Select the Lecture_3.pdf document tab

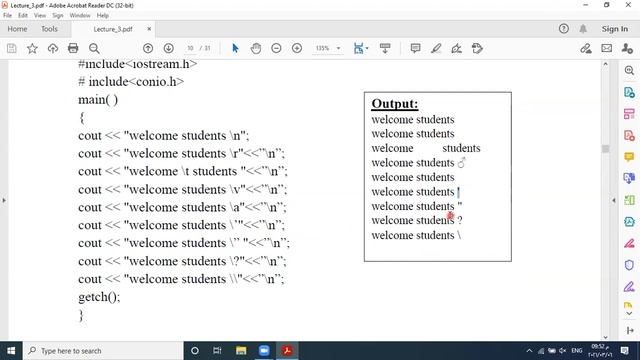coord(113,29)
